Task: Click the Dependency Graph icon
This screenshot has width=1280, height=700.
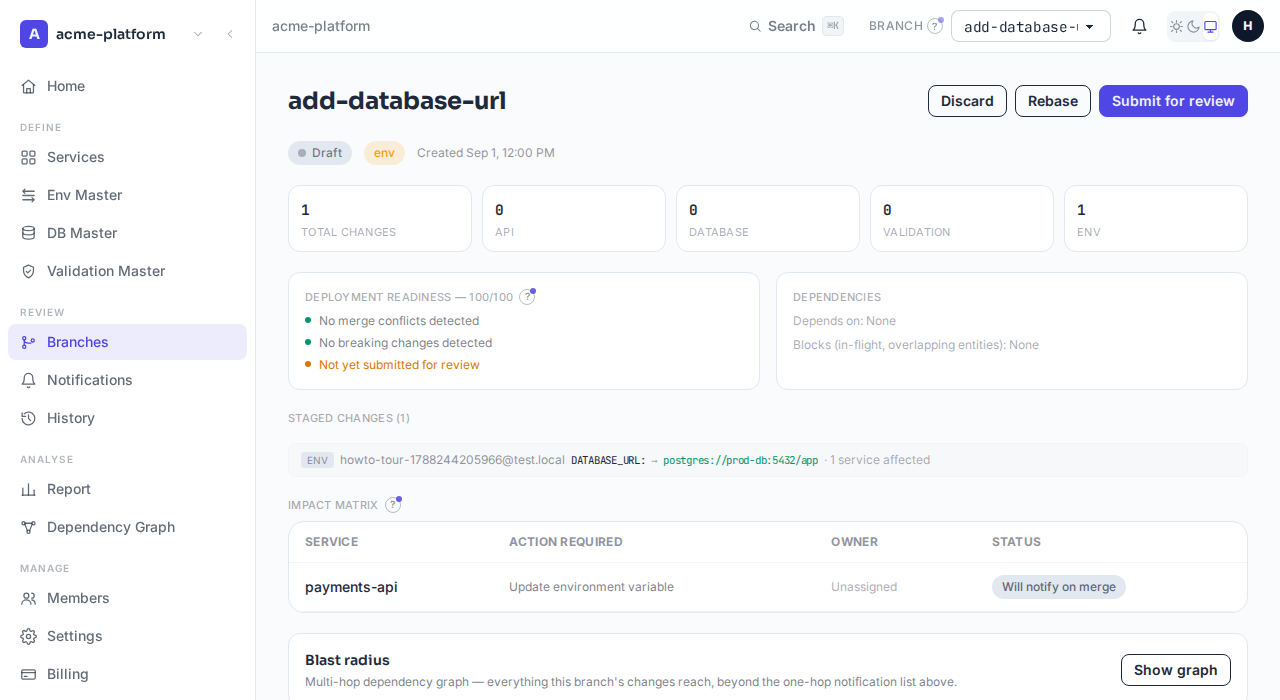Action: pos(28,527)
